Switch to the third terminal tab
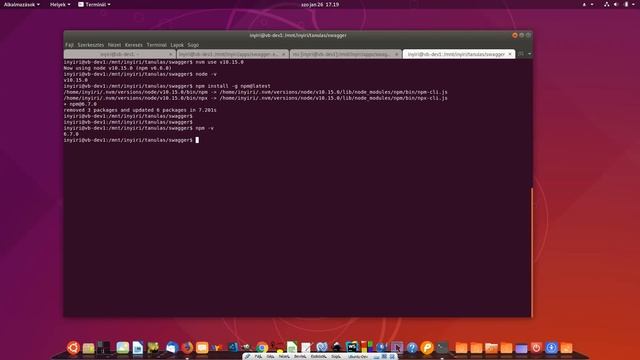Image resolution: width=640 pixels, height=360 pixels. click(345, 54)
